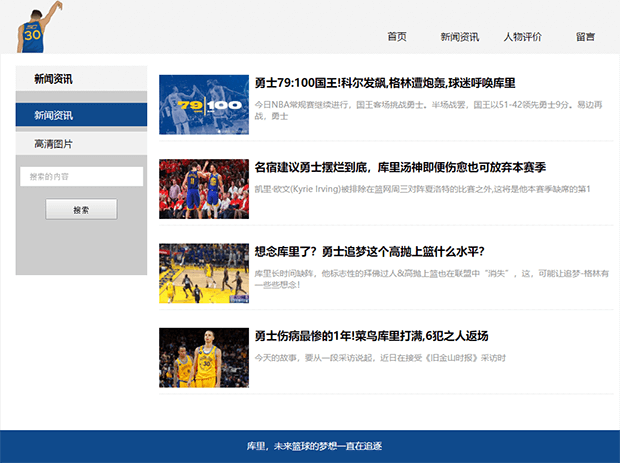The width and height of the screenshot is (620, 463).
Task: Select the 高清图片 sidebar item
Action: (81, 144)
